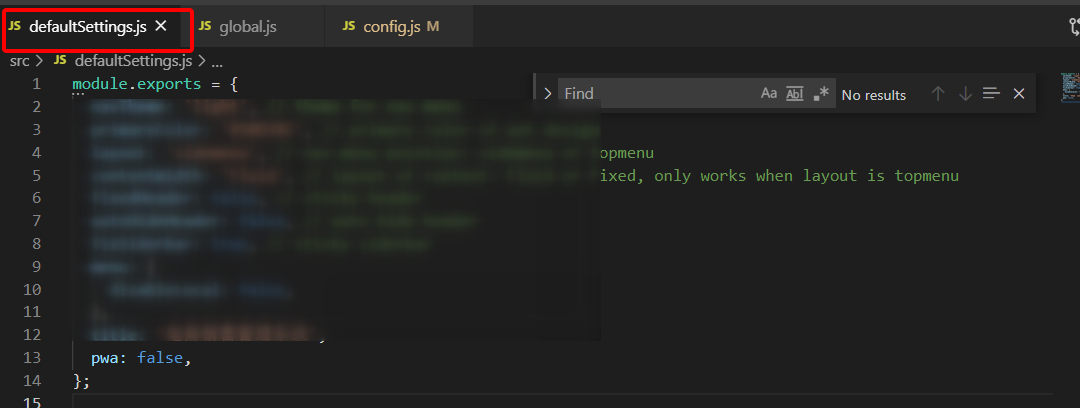The image size is (1080, 408).
Task: Open the config.js tab
Action: pyautogui.click(x=391, y=26)
